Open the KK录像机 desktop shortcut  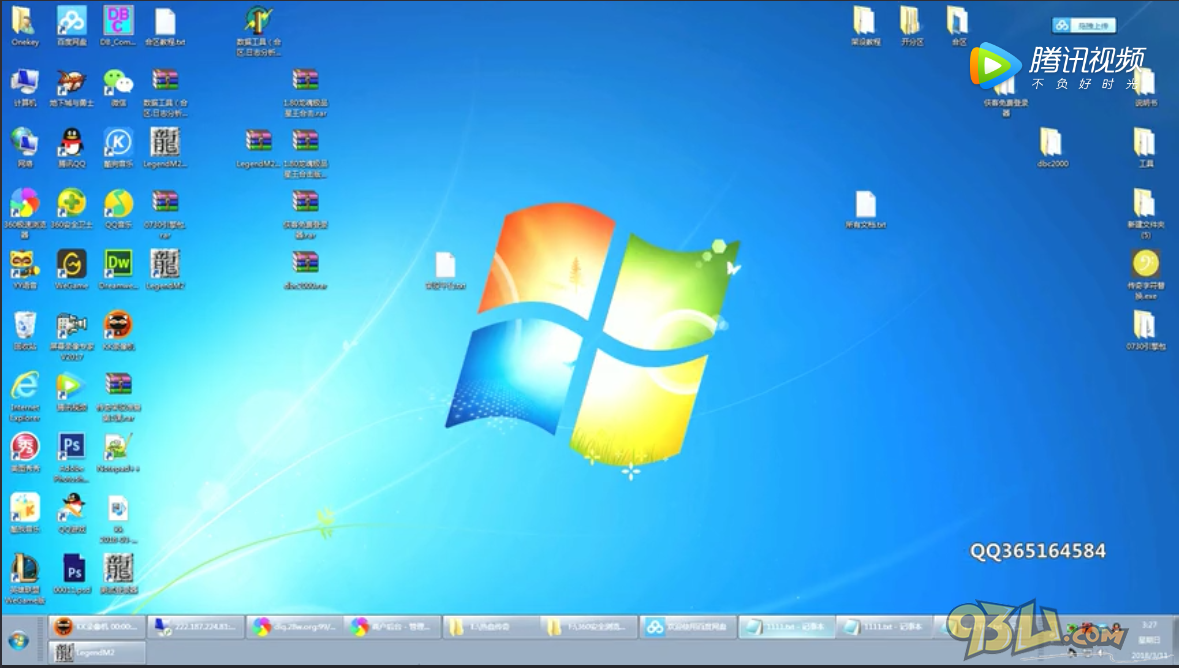point(118,331)
